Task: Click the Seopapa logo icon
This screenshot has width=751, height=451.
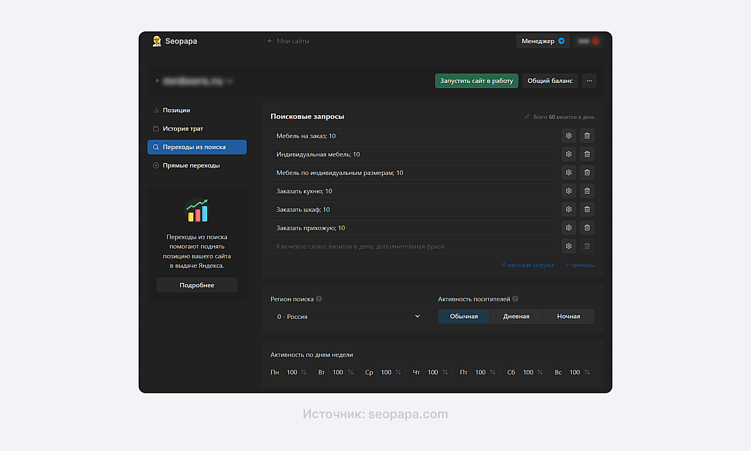Action: coord(157,41)
